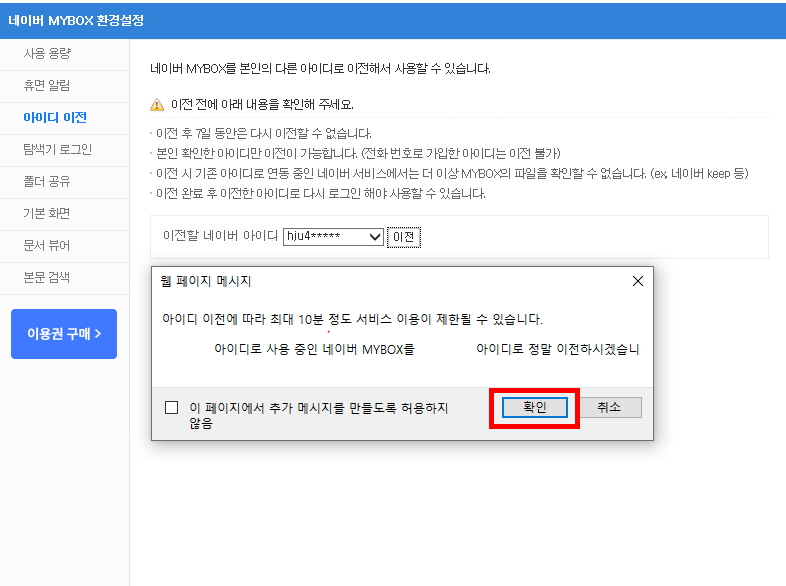The height and width of the screenshot is (586, 786).
Task: Click the 이전 transfer button
Action: (x=404, y=237)
